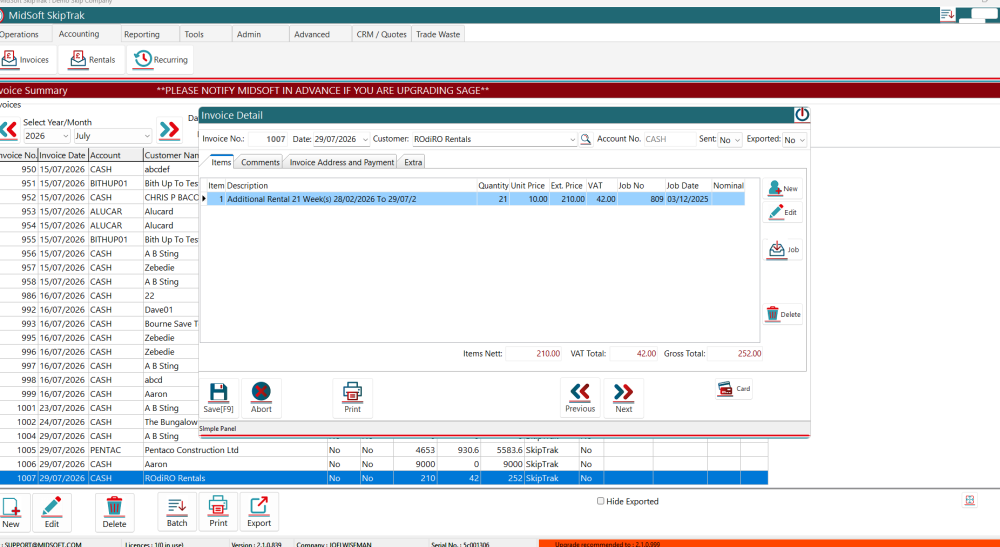Open the Rentals section

click(92, 59)
